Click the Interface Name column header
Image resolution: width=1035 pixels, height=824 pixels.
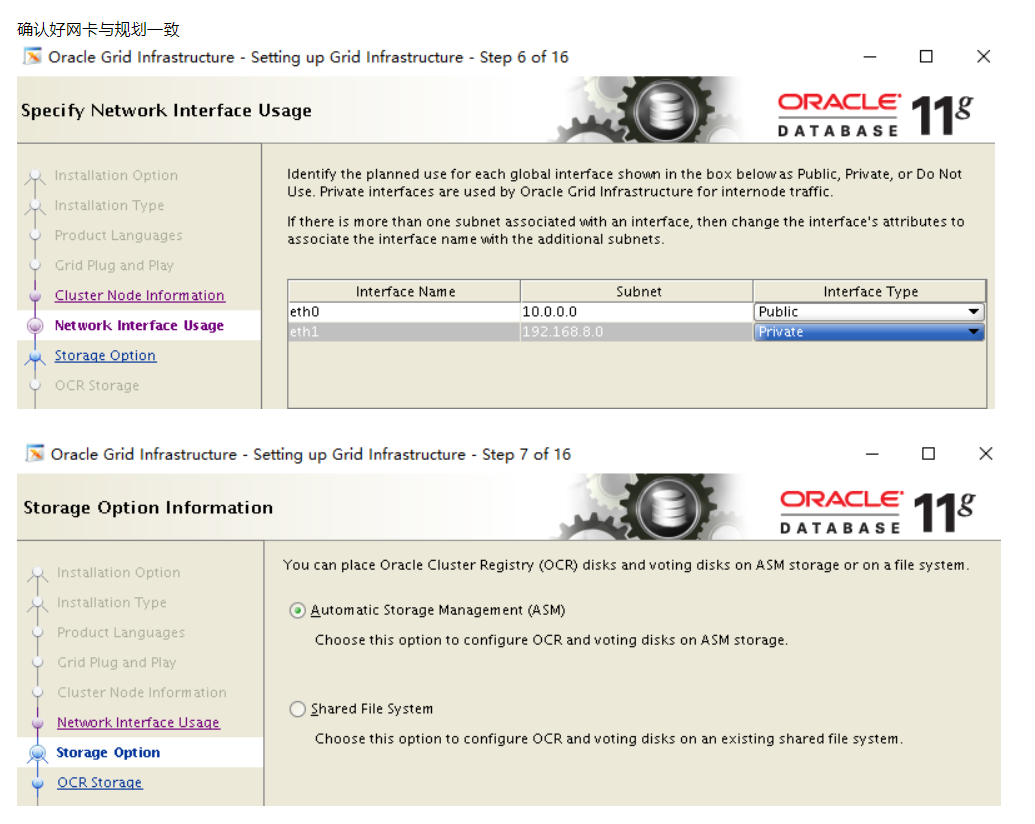[405, 291]
